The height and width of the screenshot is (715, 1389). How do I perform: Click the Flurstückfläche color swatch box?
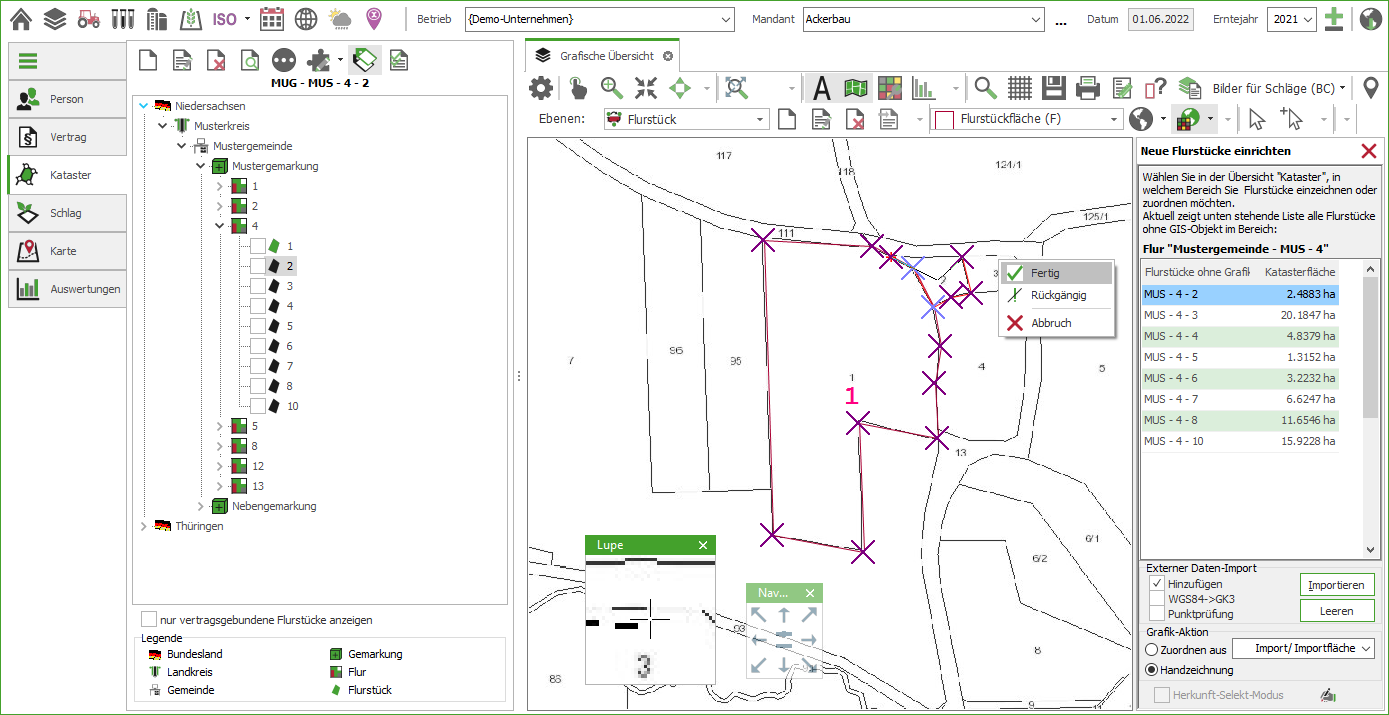[x=943, y=120]
